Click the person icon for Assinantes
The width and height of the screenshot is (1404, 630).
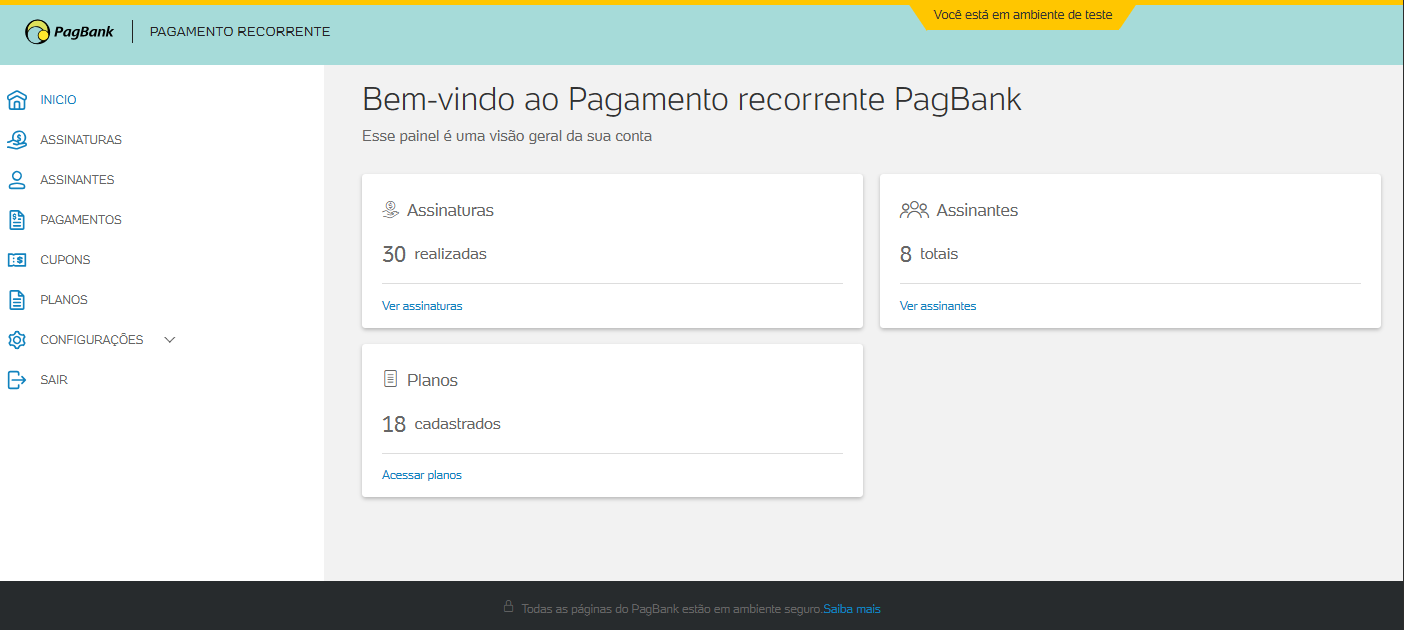pyautogui.click(x=16, y=180)
